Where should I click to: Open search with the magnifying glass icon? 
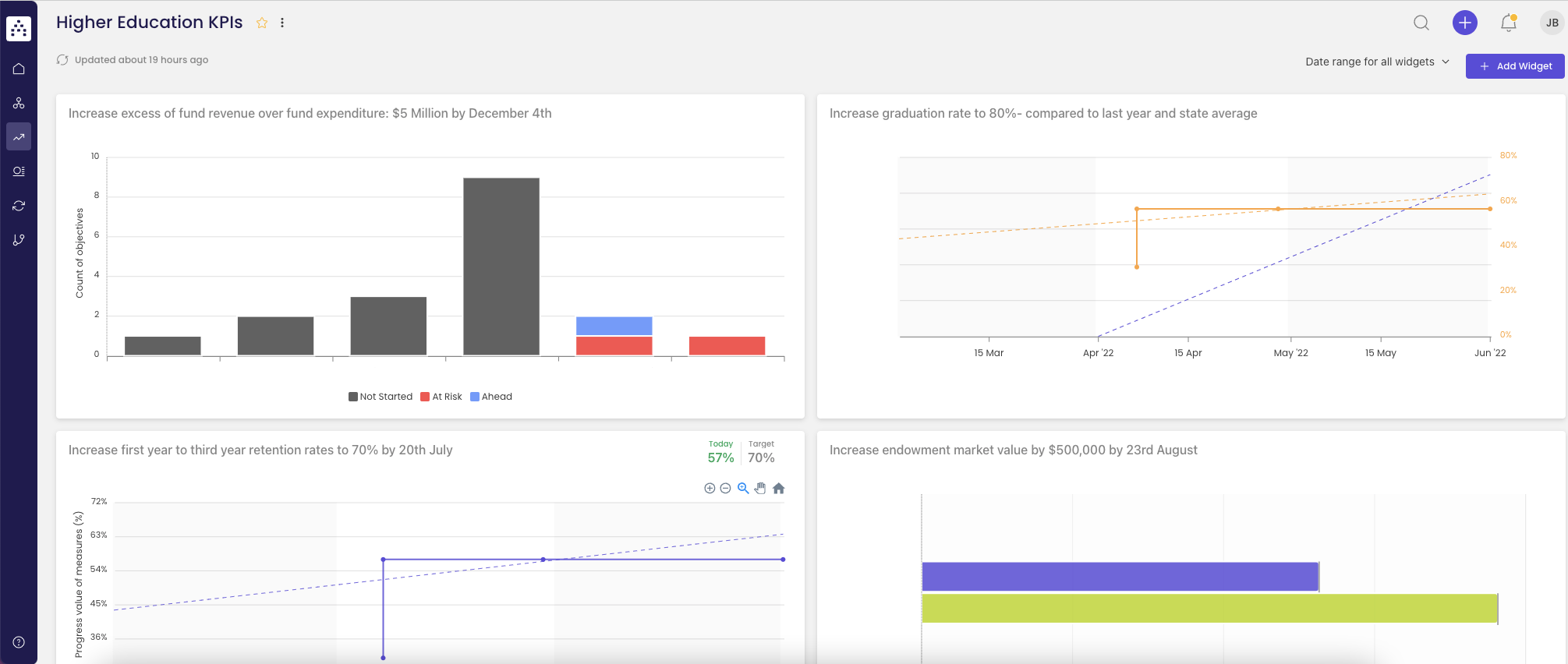point(1421,23)
